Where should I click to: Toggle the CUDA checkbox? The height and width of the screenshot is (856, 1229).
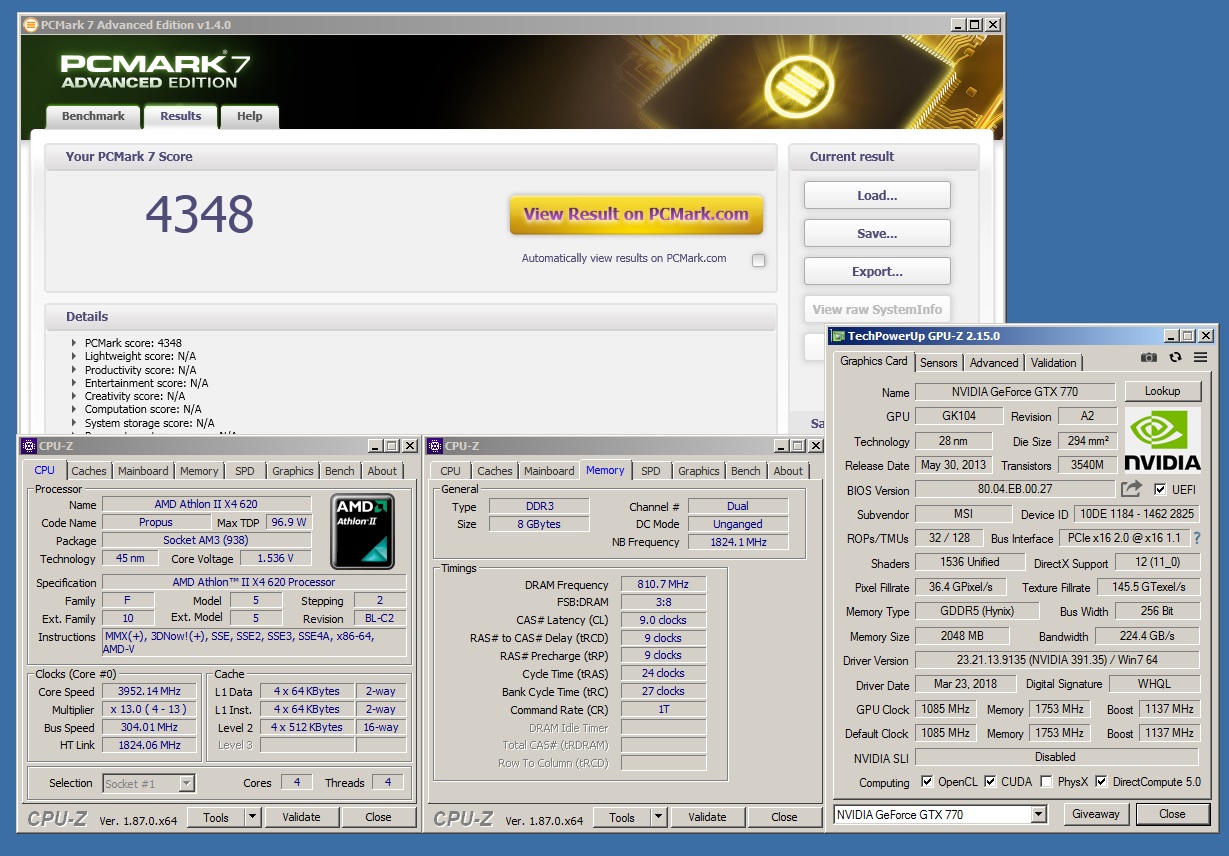point(990,781)
